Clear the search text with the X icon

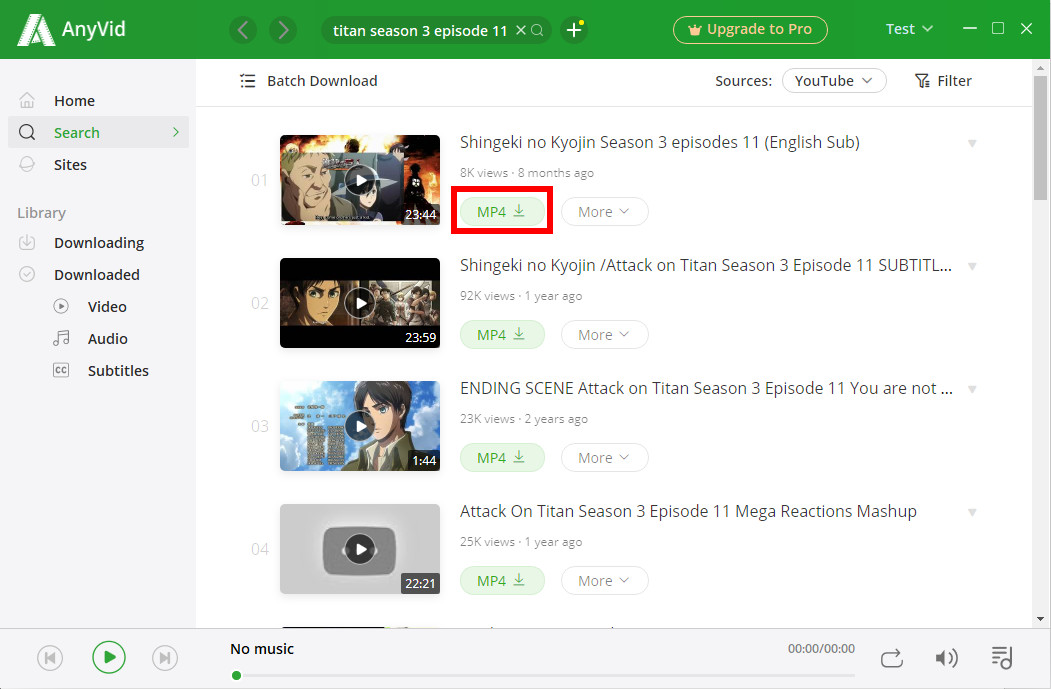tap(521, 30)
